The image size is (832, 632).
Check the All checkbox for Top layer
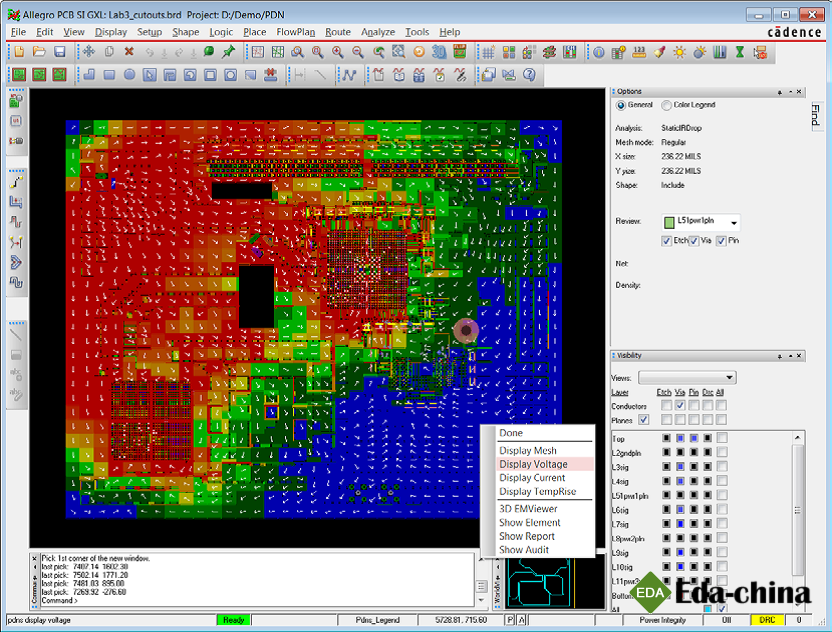pyautogui.click(x=722, y=438)
